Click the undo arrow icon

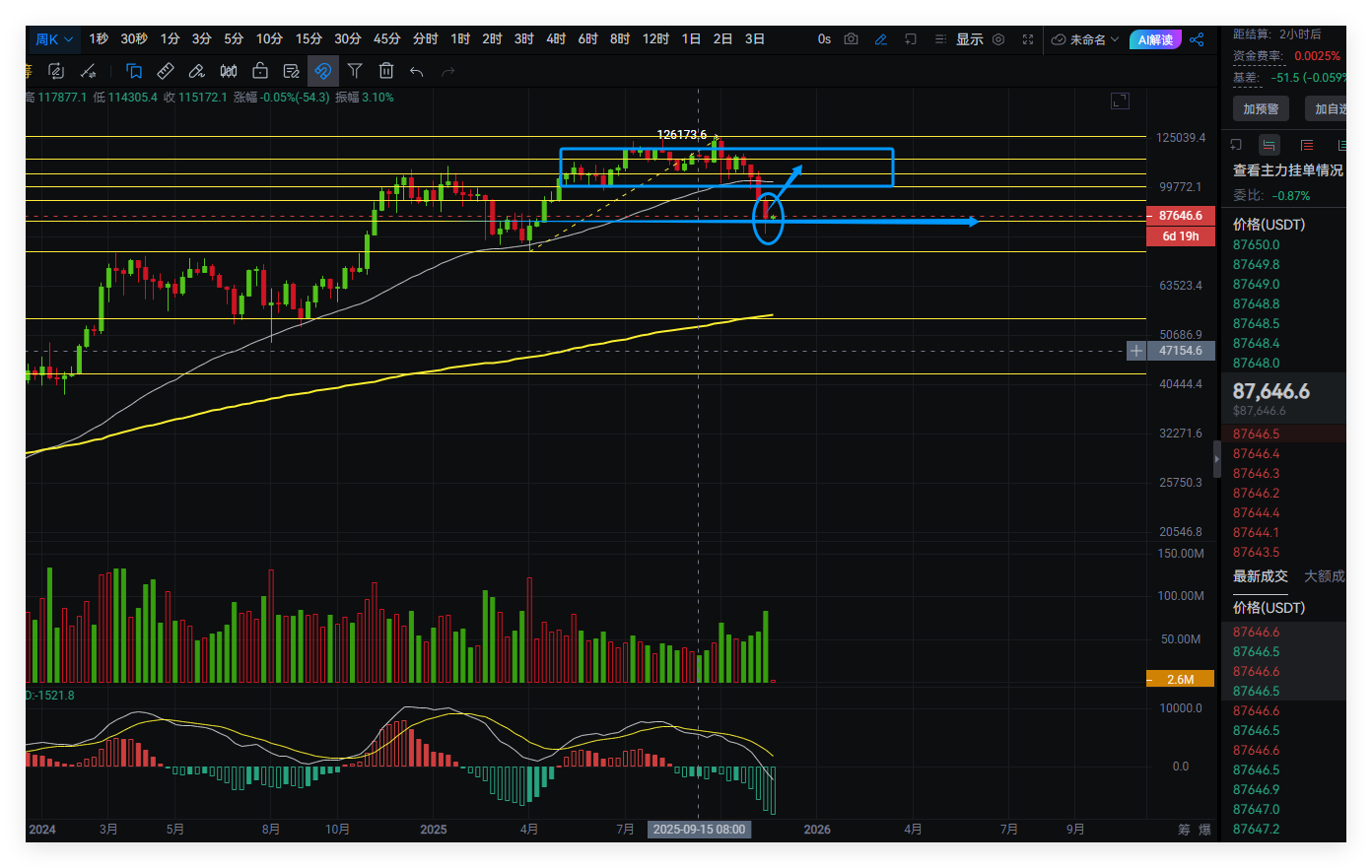coord(417,71)
